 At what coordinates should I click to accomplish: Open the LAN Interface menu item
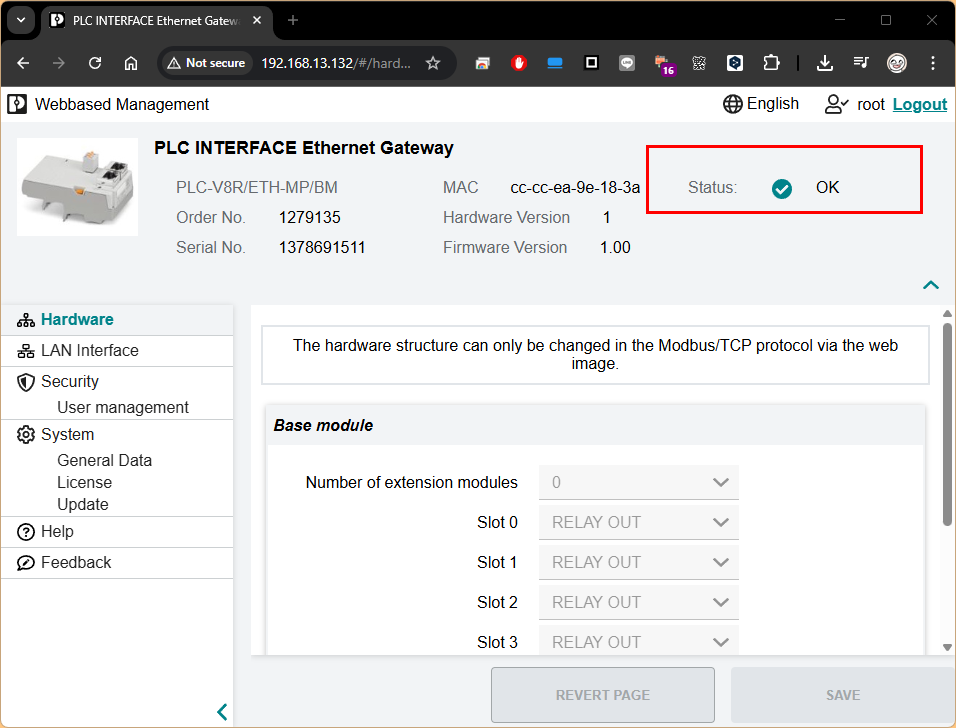click(89, 351)
